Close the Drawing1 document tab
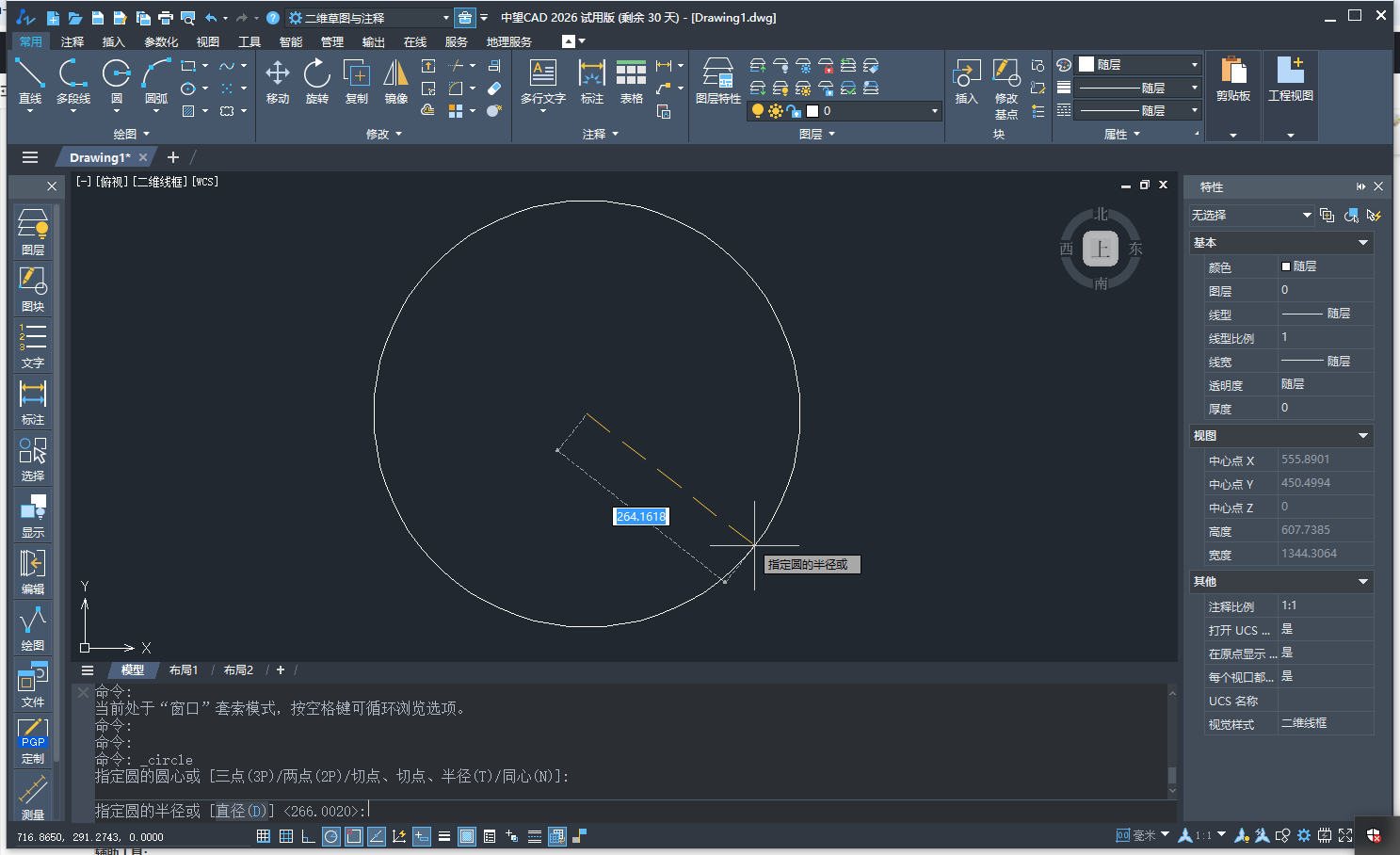1400x855 pixels. 143,157
